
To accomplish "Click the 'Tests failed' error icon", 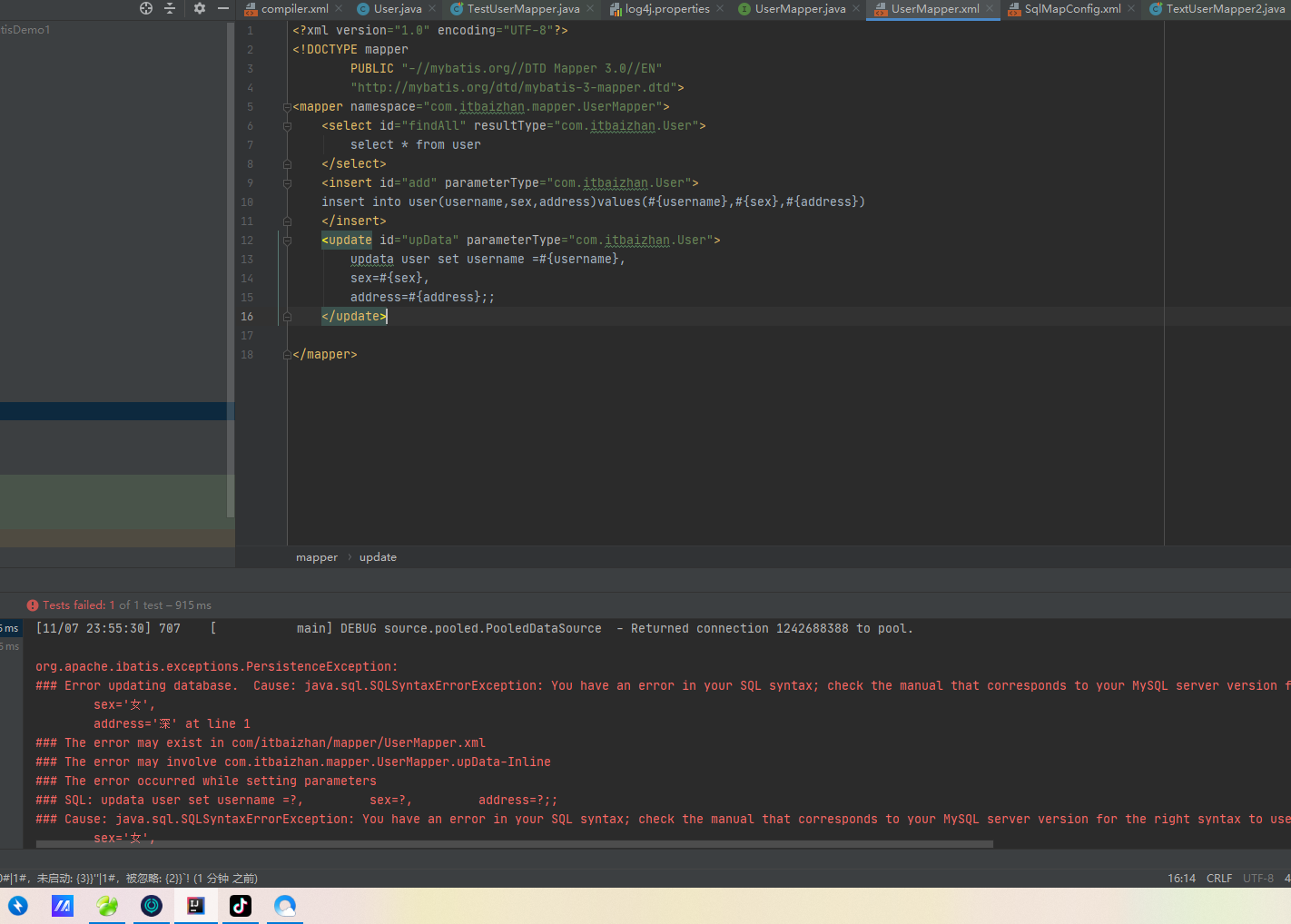I will (x=33, y=605).
